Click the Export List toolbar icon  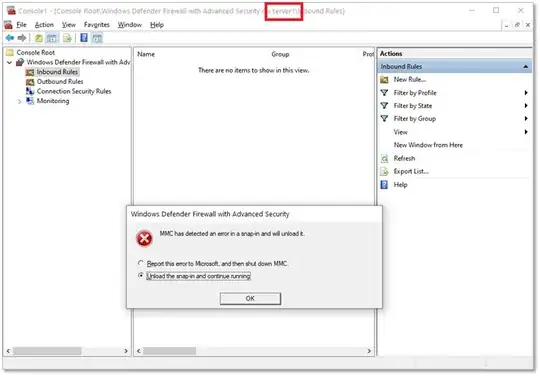click(x=67, y=38)
